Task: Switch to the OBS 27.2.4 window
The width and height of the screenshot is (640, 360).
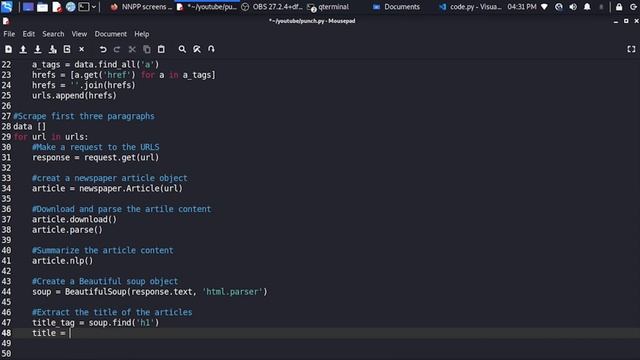Action: [272, 7]
